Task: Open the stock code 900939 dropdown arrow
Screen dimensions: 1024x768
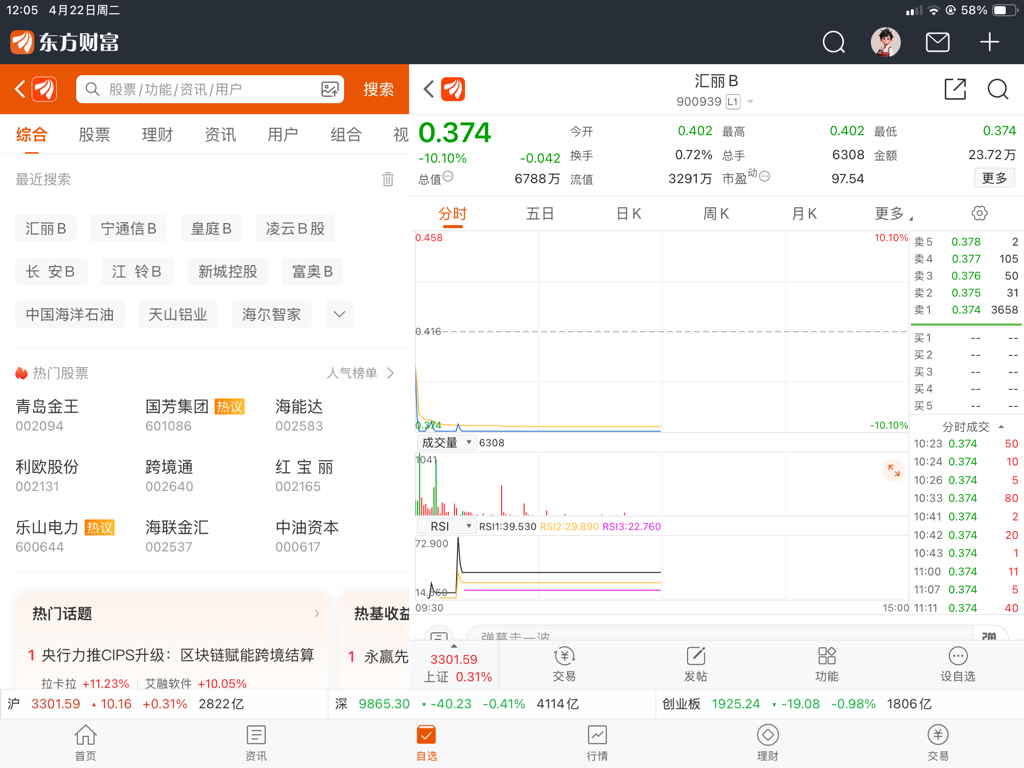Action: [x=750, y=102]
